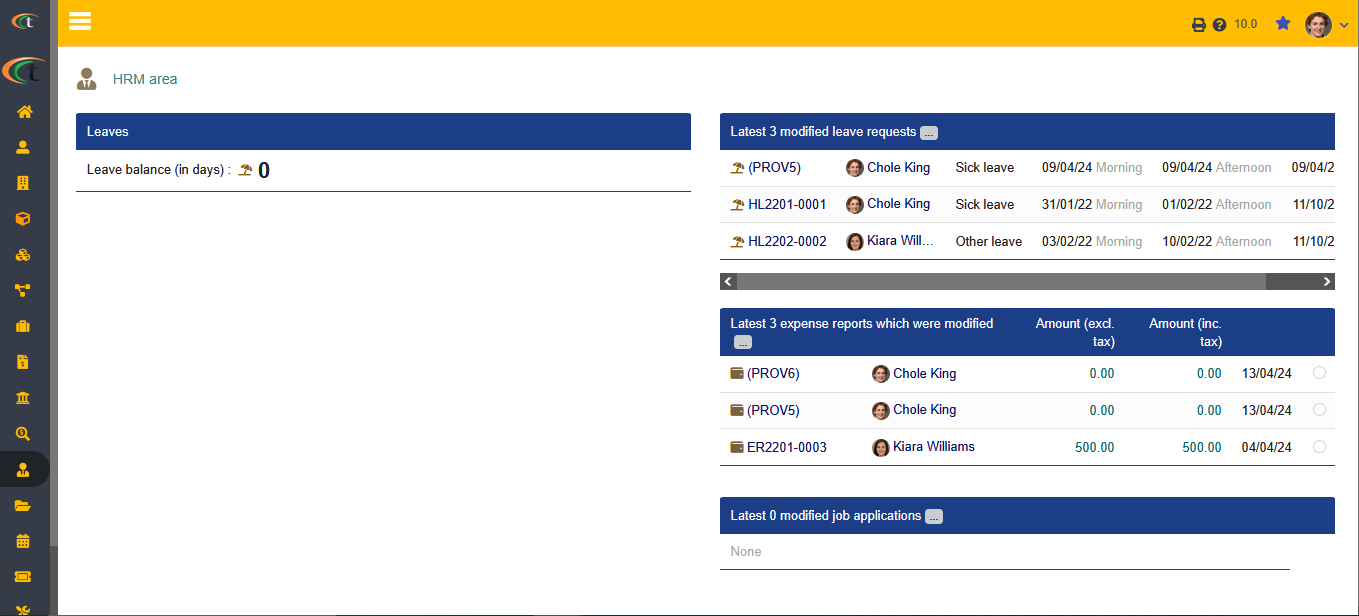Click the blue bookmarks star icon
The width and height of the screenshot is (1359, 616).
click(1283, 23)
